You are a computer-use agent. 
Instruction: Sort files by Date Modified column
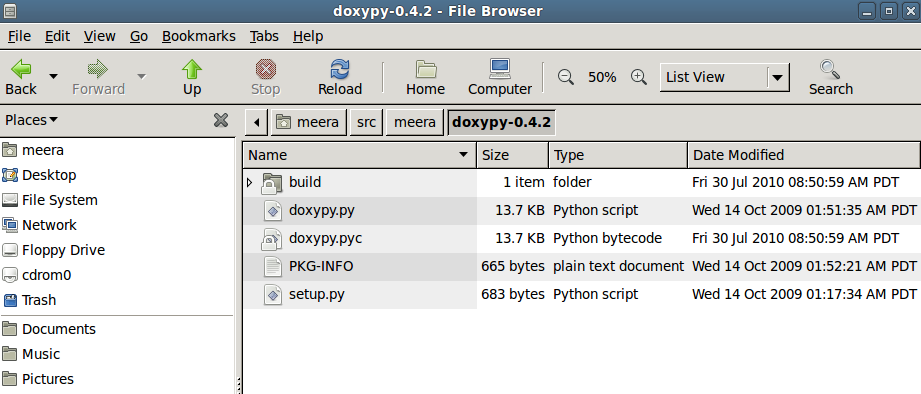[x=804, y=155]
